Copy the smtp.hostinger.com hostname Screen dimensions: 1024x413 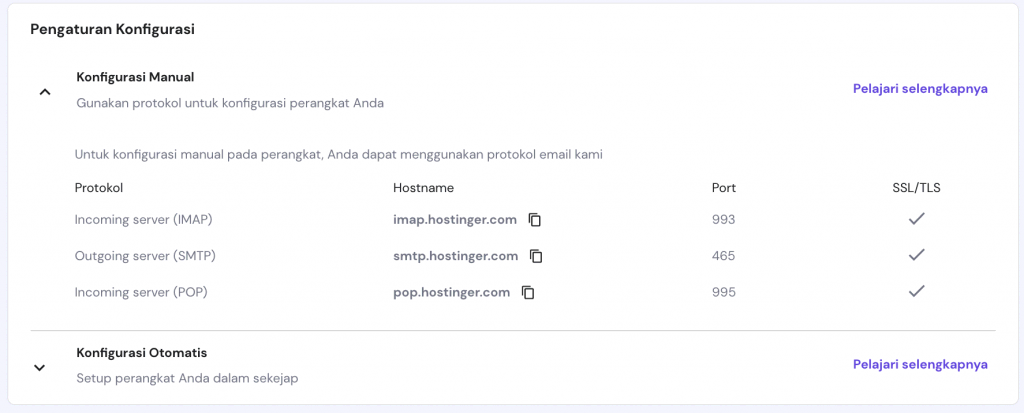pos(536,256)
